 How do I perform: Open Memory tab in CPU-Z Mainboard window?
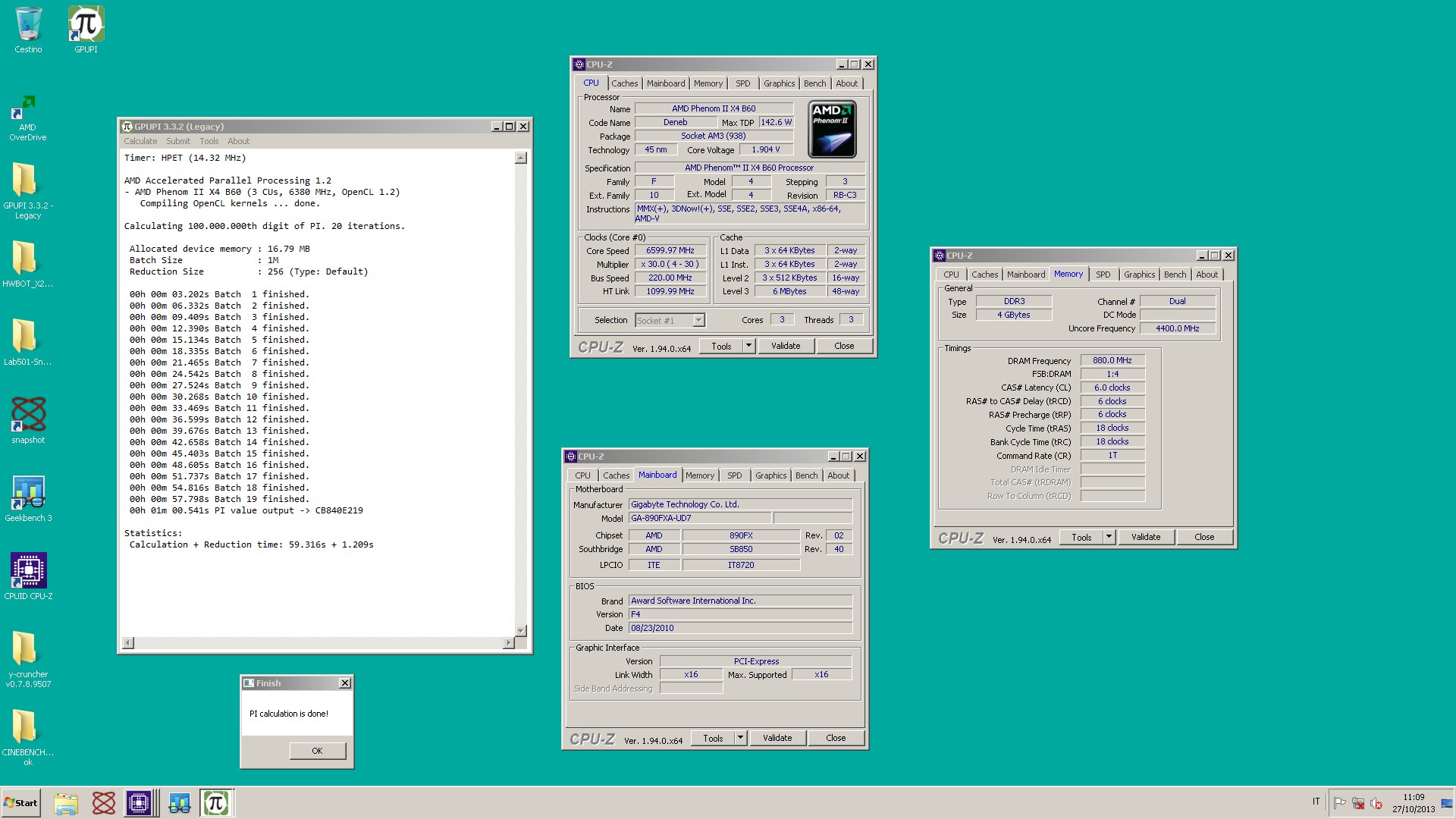pyautogui.click(x=700, y=475)
